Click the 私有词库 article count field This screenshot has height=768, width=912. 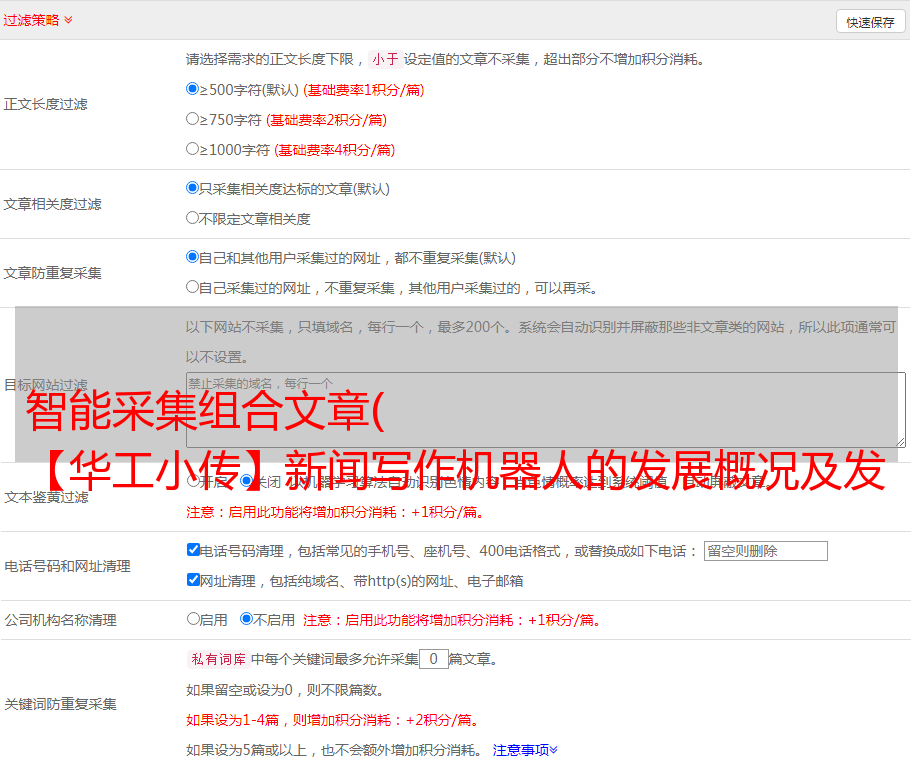pos(433,659)
